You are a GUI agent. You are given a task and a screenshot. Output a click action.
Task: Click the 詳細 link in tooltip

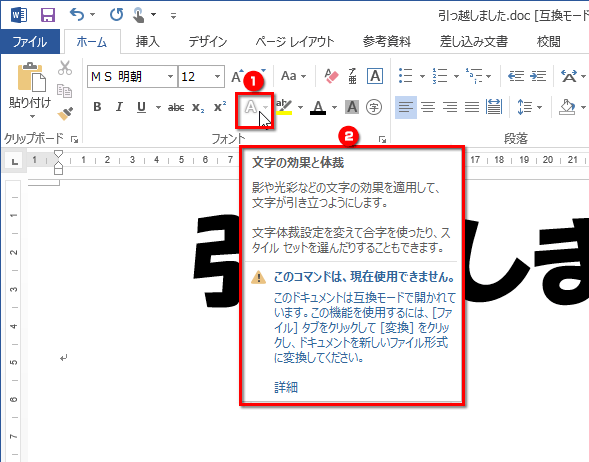click(286, 387)
